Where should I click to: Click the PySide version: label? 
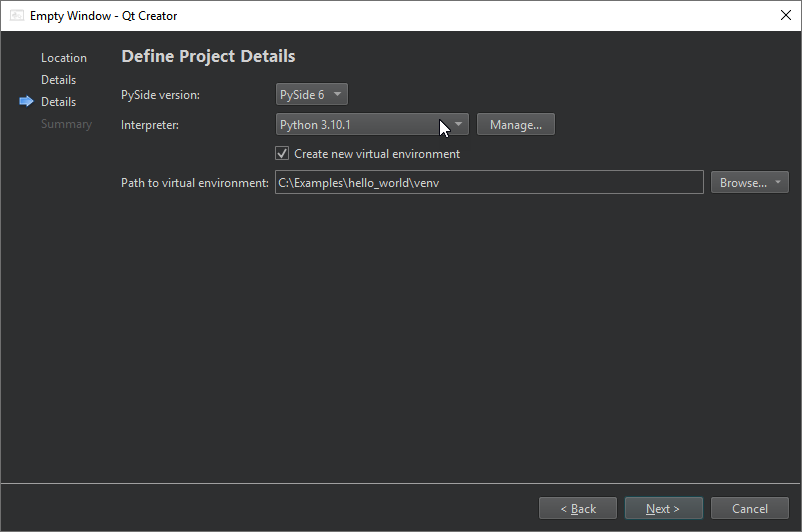(x=160, y=95)
